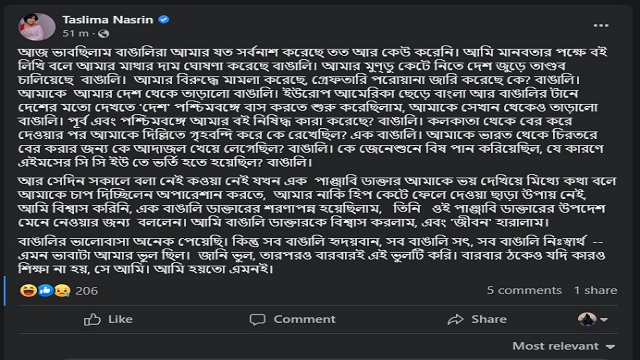Screen dimensions: 640x360
Task: Open Taslima Nasrin profile name link
Action: coord(108,20)
